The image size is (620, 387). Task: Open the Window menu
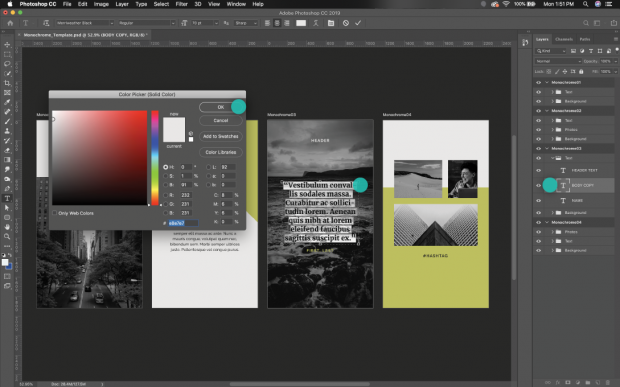(x=236, y=4)
